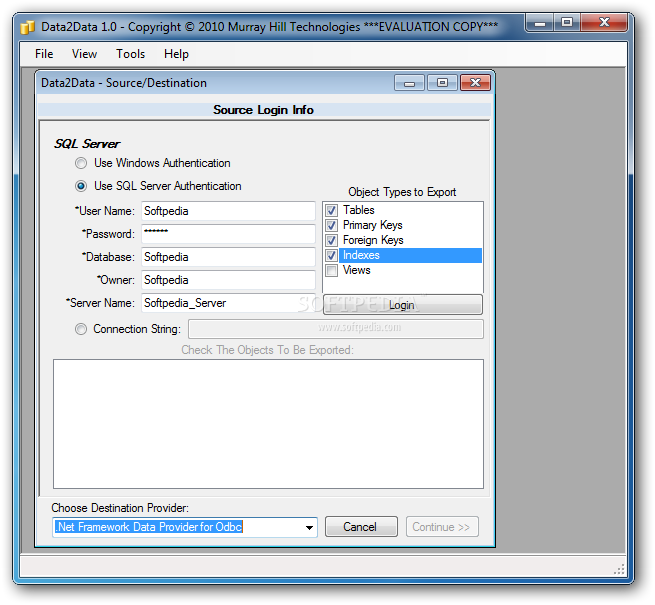
Task: Open the View menu
Action: tap(84, 54)
